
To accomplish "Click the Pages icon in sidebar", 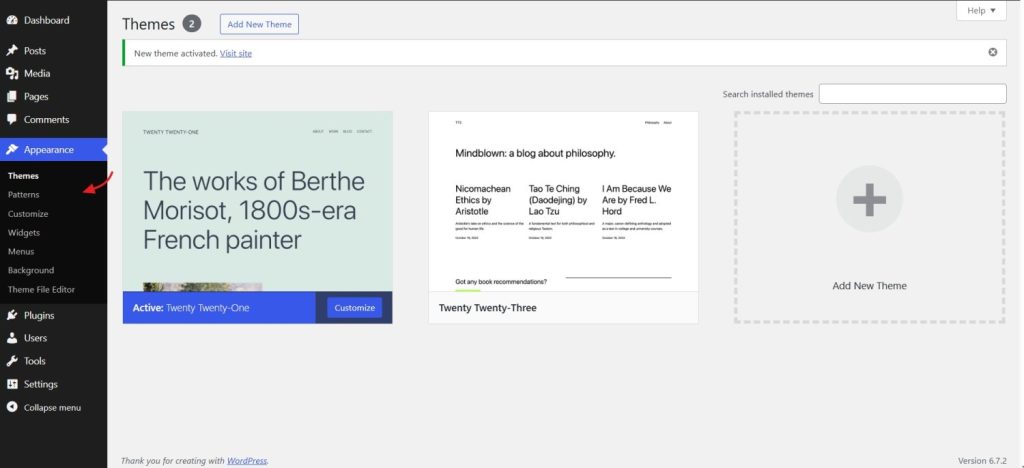I will [x=12, y=97].
